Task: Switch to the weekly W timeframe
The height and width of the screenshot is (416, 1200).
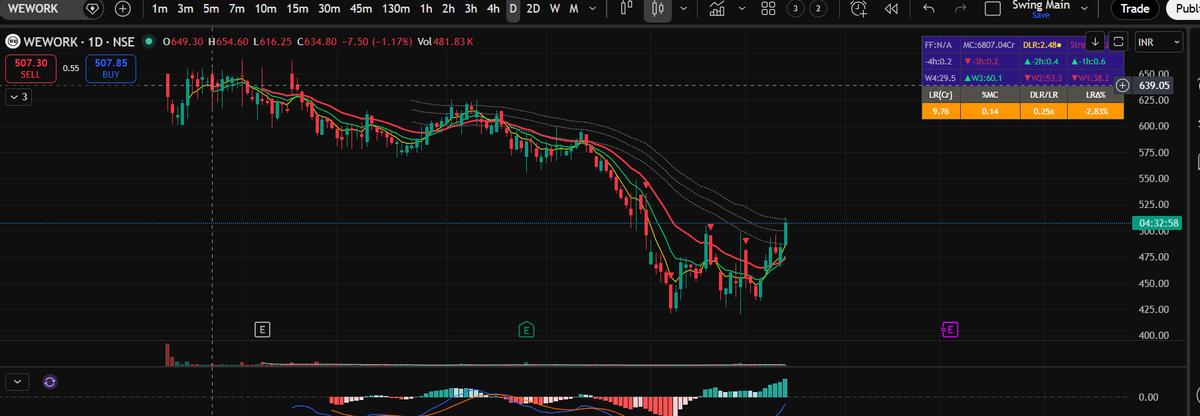Action: (554, 9)
